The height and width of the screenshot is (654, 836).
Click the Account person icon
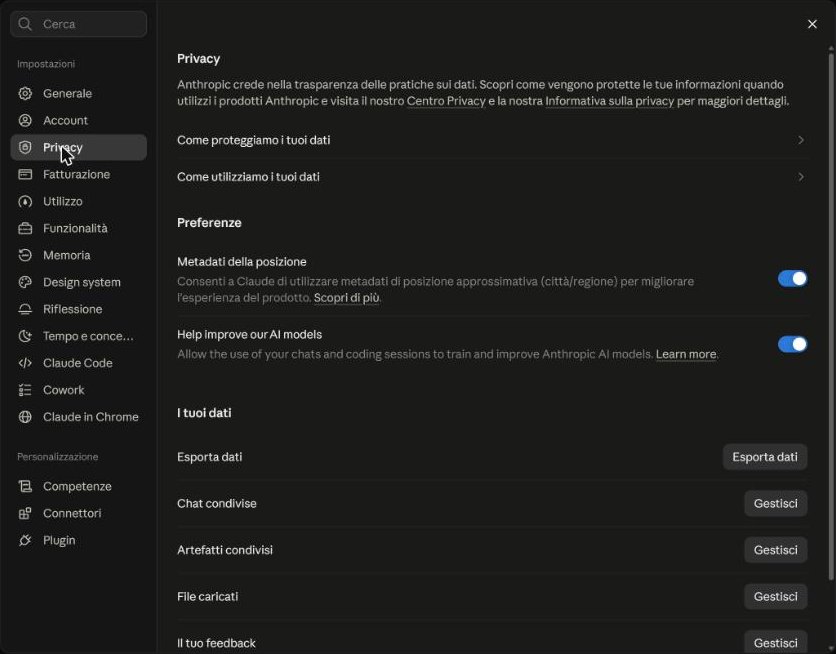click(x=25, y=120)
